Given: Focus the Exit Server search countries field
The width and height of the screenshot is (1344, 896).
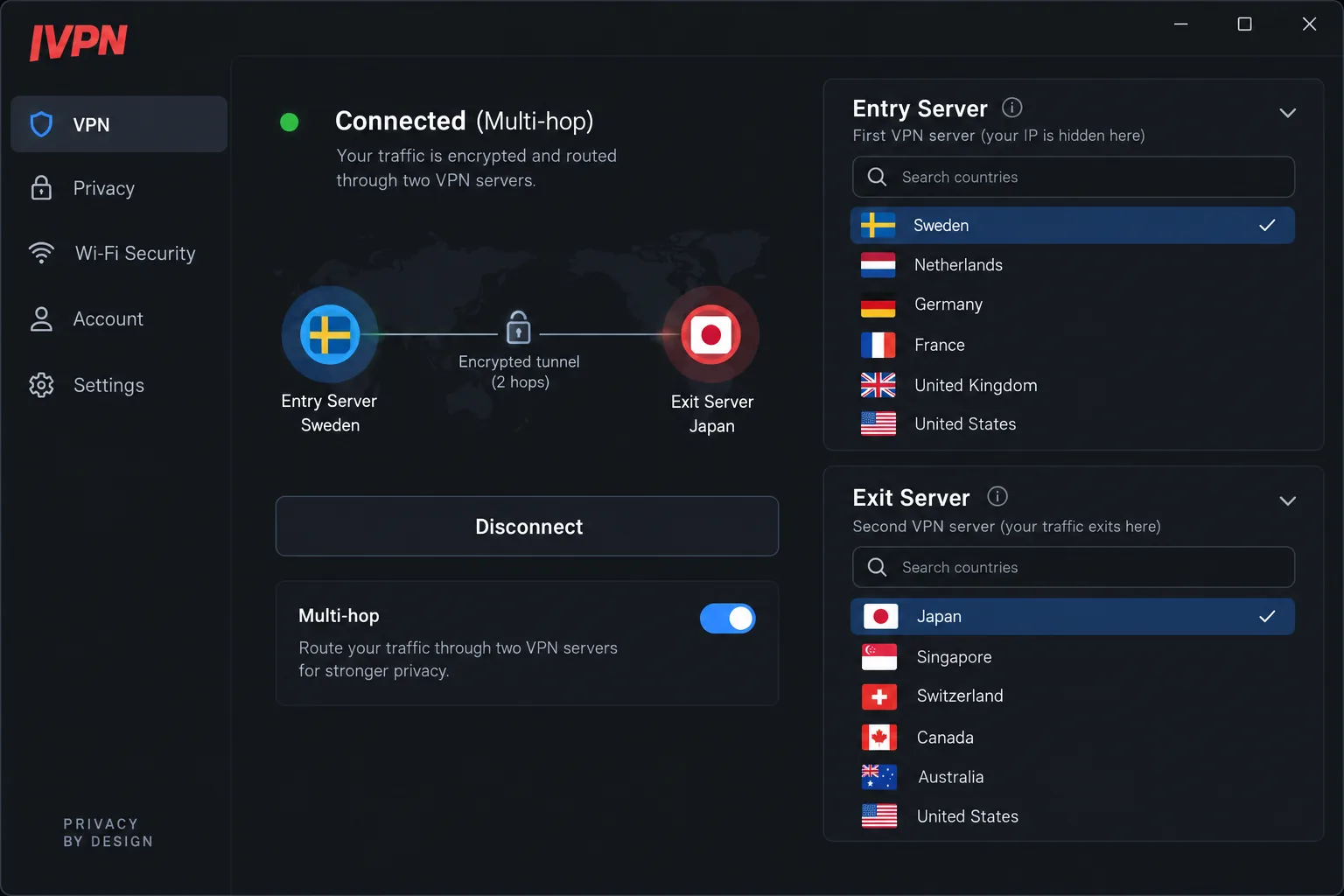Looking at the screenshot, I should pos(1074,567).
